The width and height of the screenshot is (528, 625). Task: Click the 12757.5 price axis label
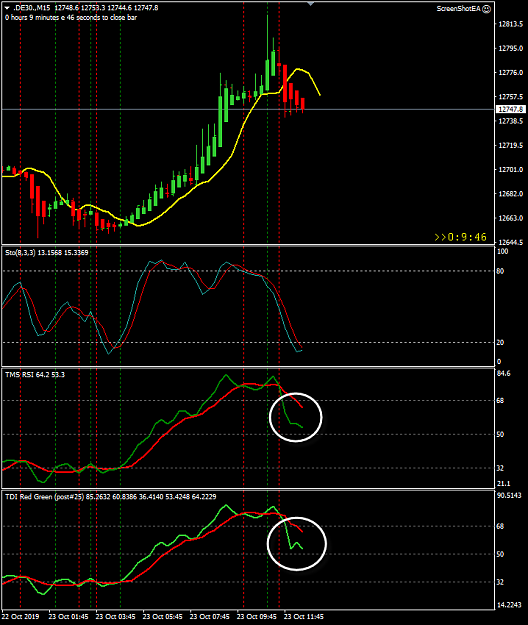510,97
